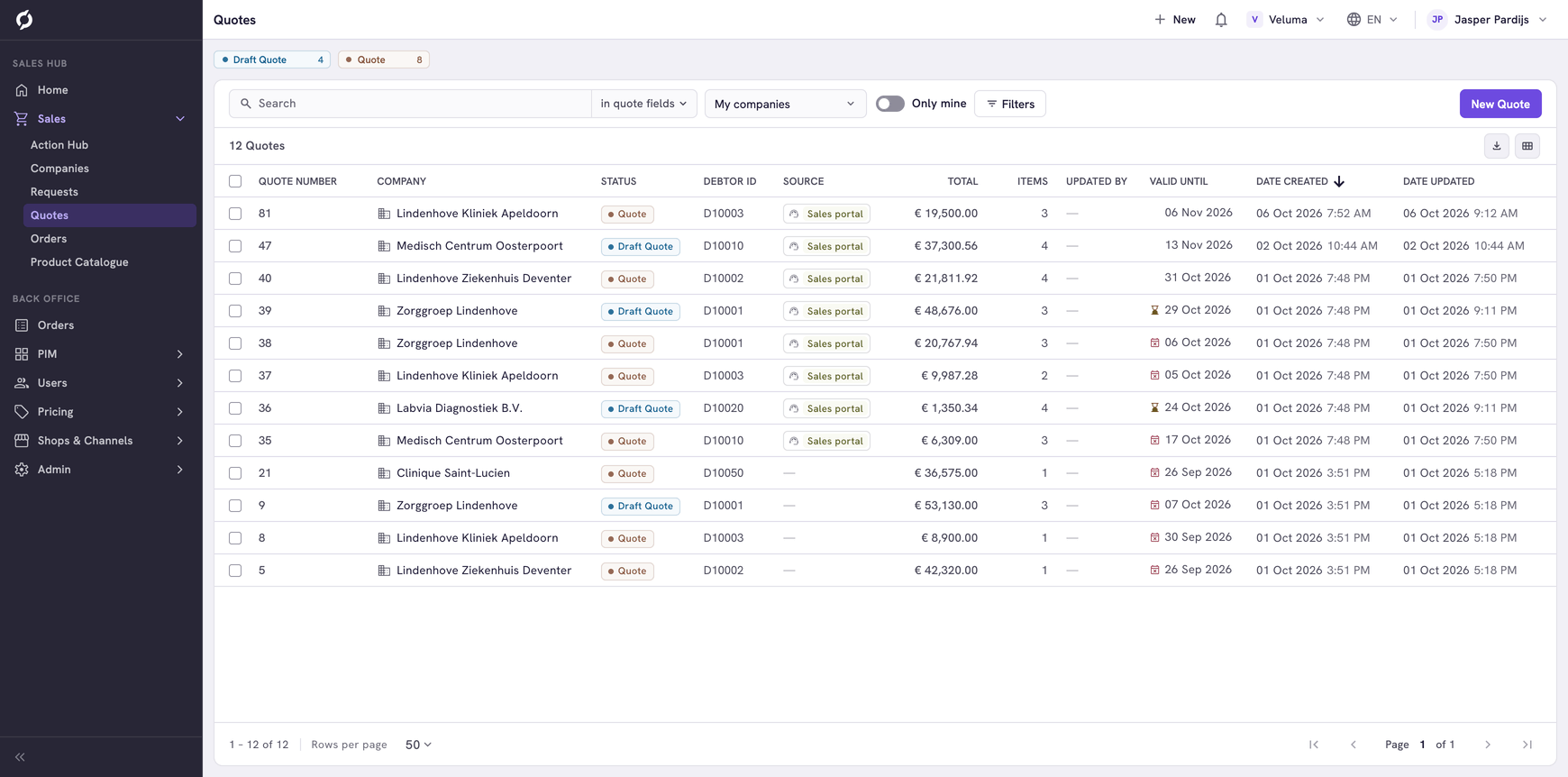Click the Valid Until column header
This screenshot has height=777, width=1568.
[1179, 181]
